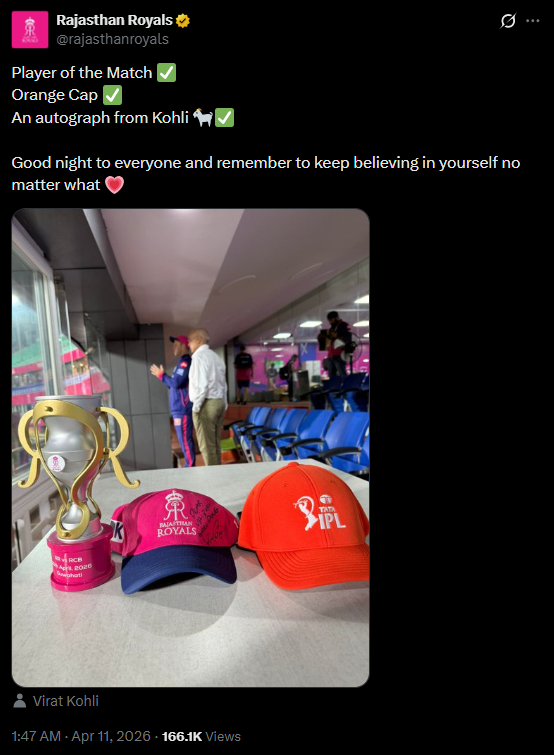Open the Rajasthan Royals display name link
Screen dimensions: 554x755
click(115, 20)
